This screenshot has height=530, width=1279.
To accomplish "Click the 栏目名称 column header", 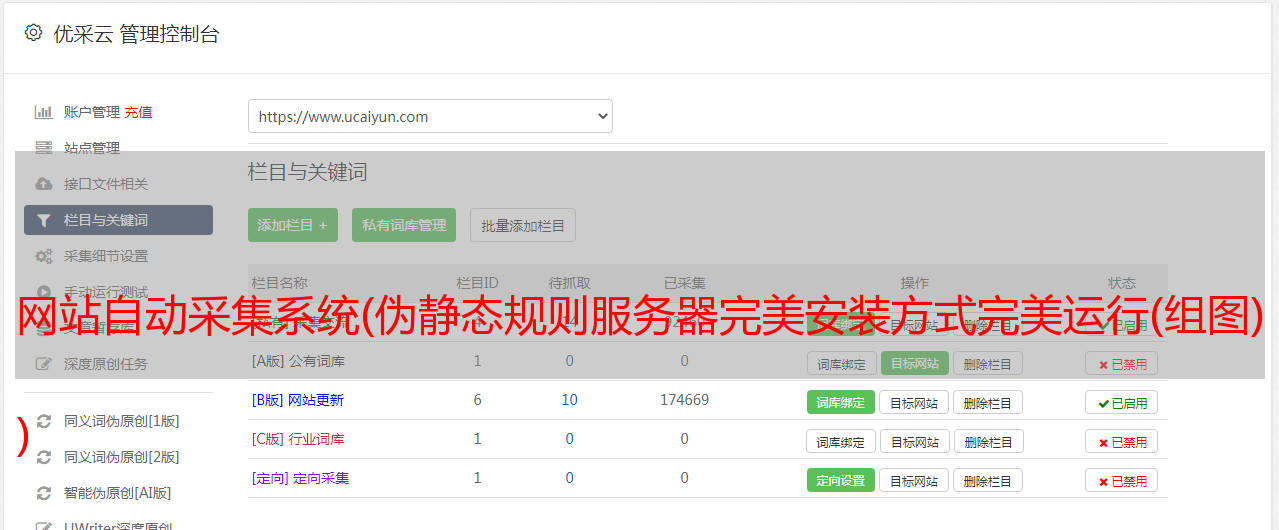I will 279,283.
